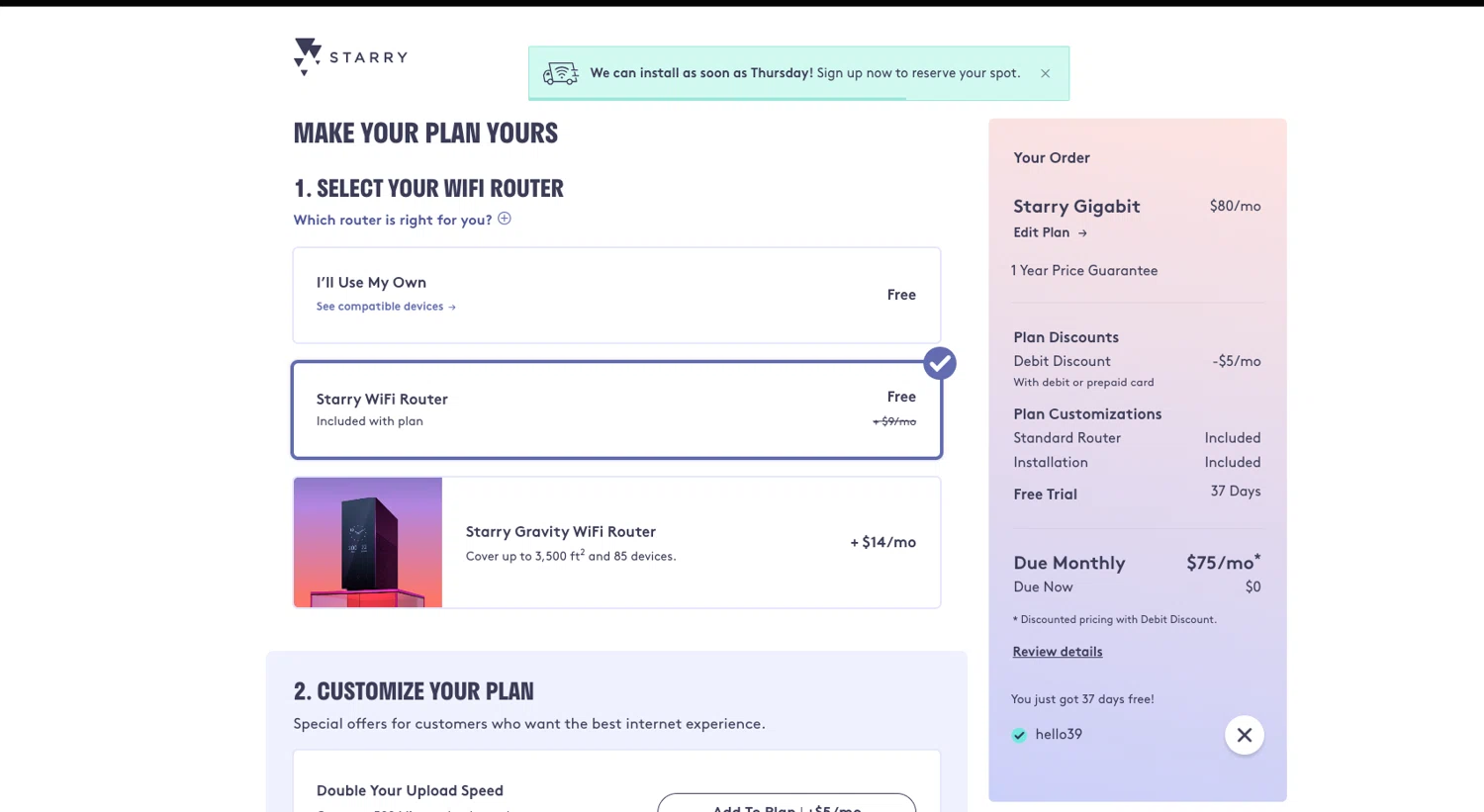1484x812 pixels.
Task: Click the '$75/mo' Due Monthly amount
Action: coord(1223,562)
